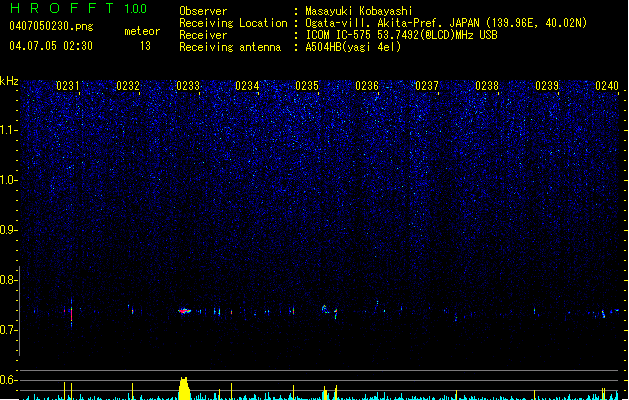Image resolution: width=629 pixels, height=400 pixels.
Task: Click the 'Observer' label
Action: [203, 11]
